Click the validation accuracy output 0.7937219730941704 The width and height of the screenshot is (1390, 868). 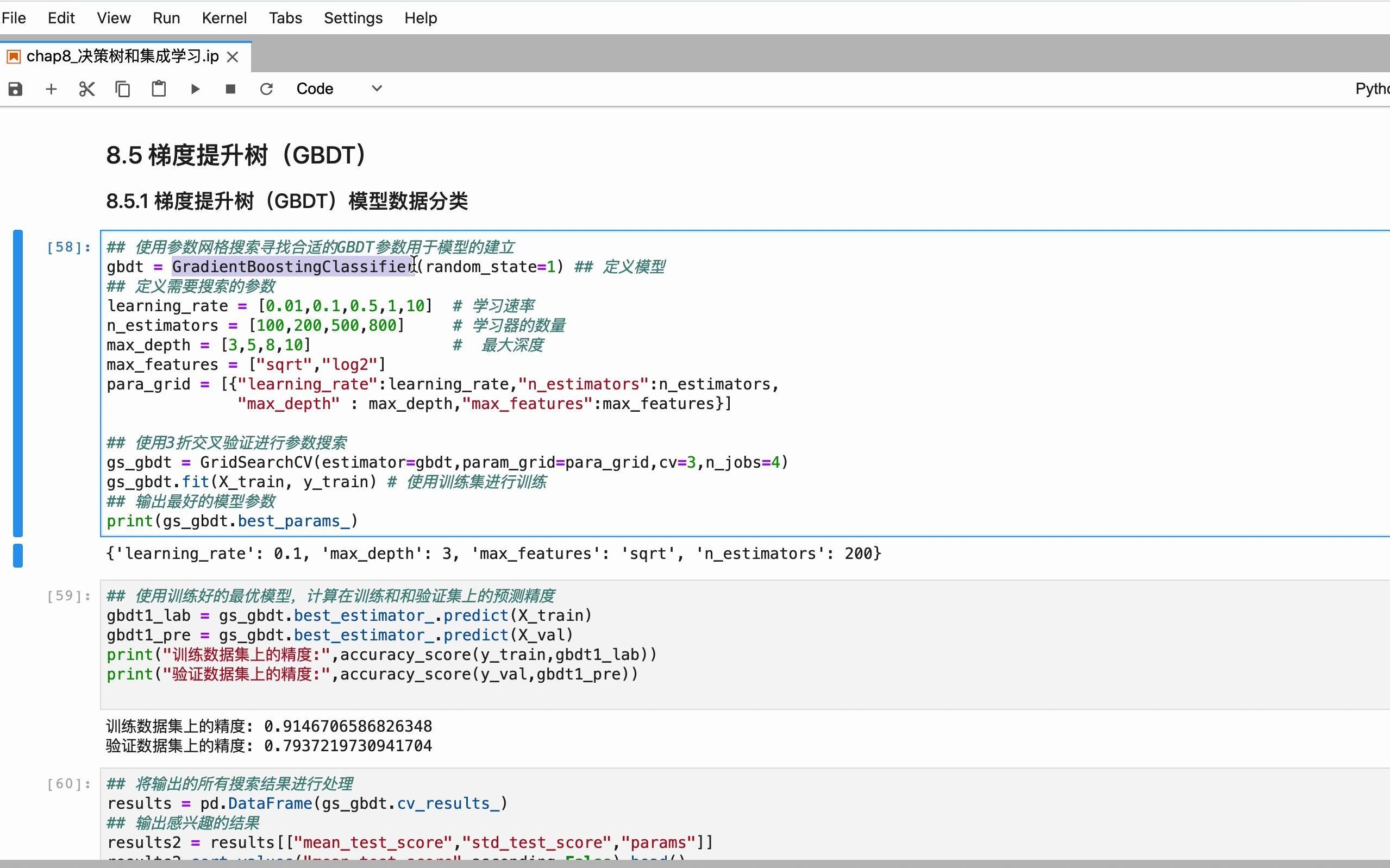[348, 746]
